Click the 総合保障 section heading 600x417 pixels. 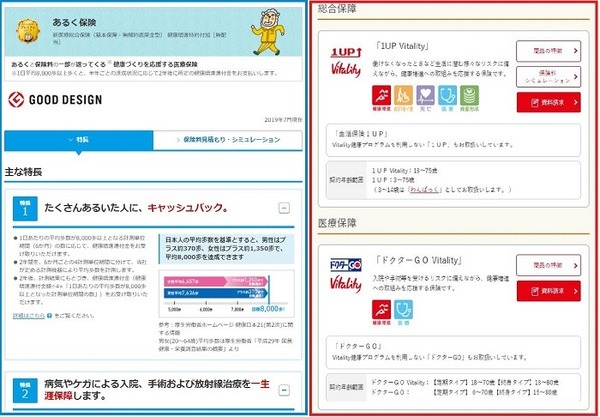(337, 9)
